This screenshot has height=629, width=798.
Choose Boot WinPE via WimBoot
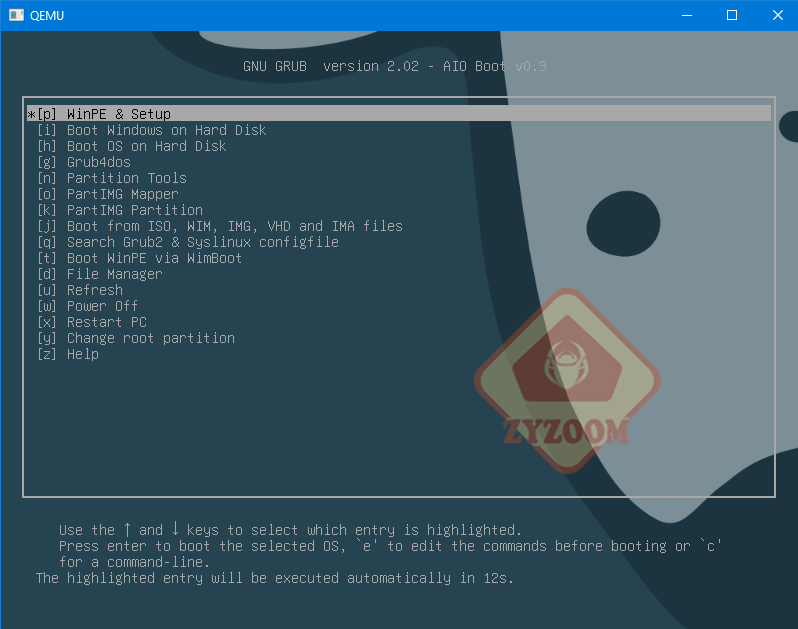tap(139, 258)
